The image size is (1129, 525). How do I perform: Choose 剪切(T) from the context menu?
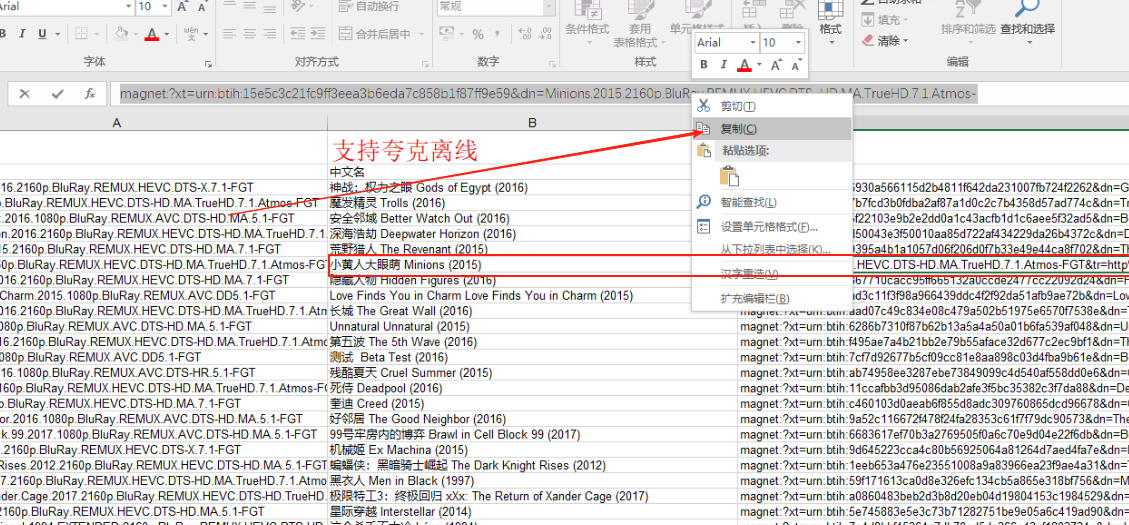pos(738,106)
